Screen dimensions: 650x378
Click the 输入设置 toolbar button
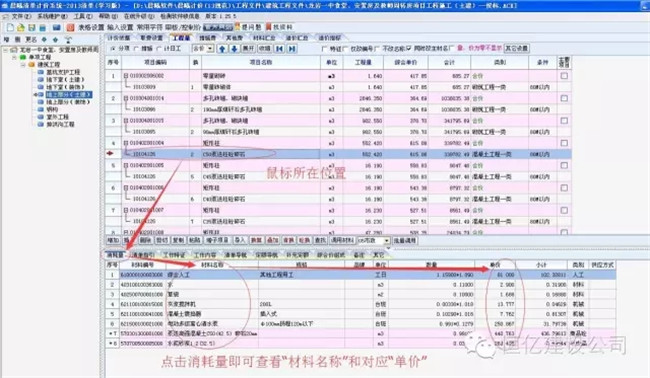pos(120,27)
